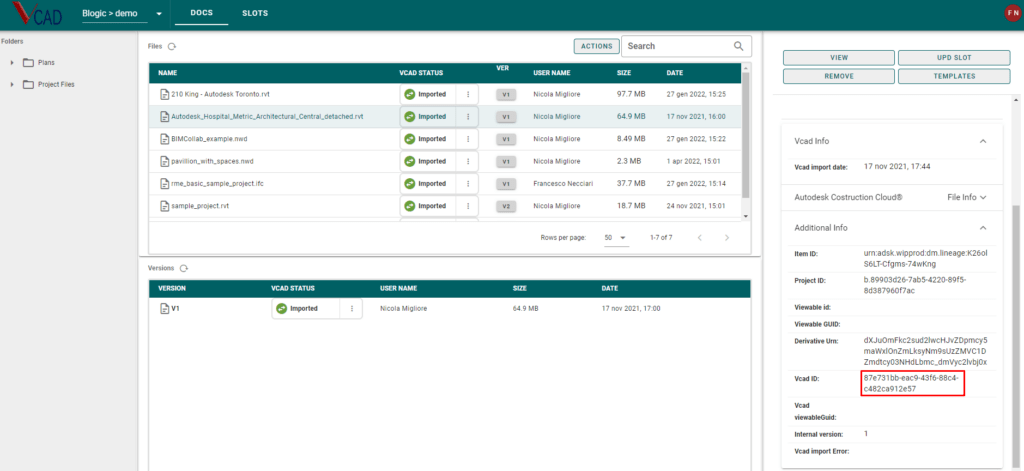The image size is (1024, 471).
Task: Click the FN user avatar
Action: [x=1011, y=13]
